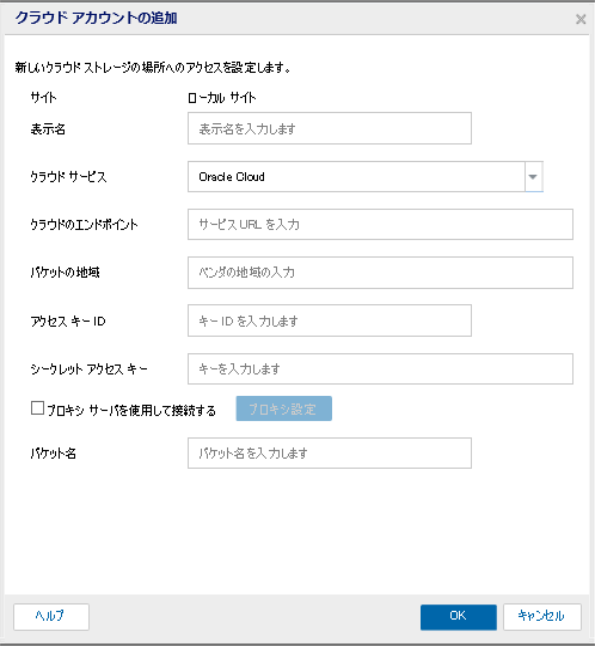Click the 表示名 field label
Viewport: 595px width, 646px height.
pyautogui.click(x=48, y=129)
